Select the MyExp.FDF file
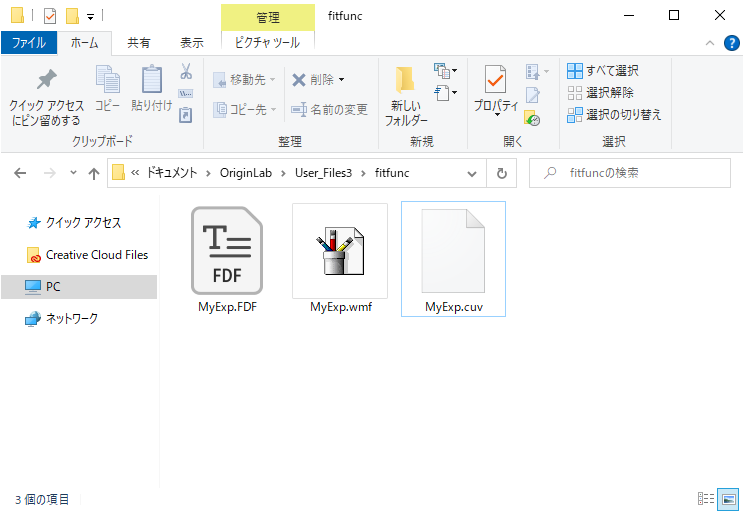This screenshot has width=744, height=512. 227,259
